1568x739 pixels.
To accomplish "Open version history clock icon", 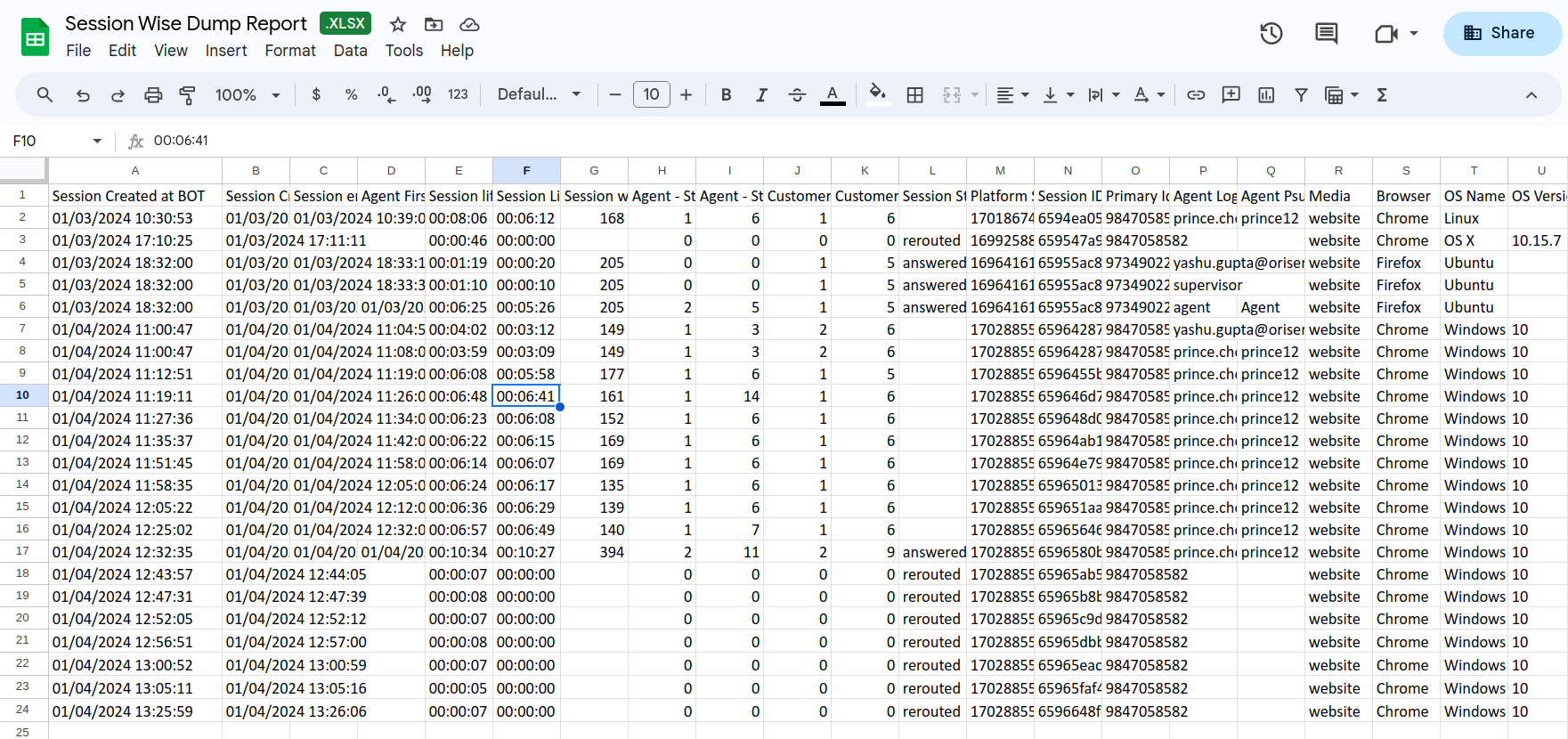I will tap(1271, 34).
